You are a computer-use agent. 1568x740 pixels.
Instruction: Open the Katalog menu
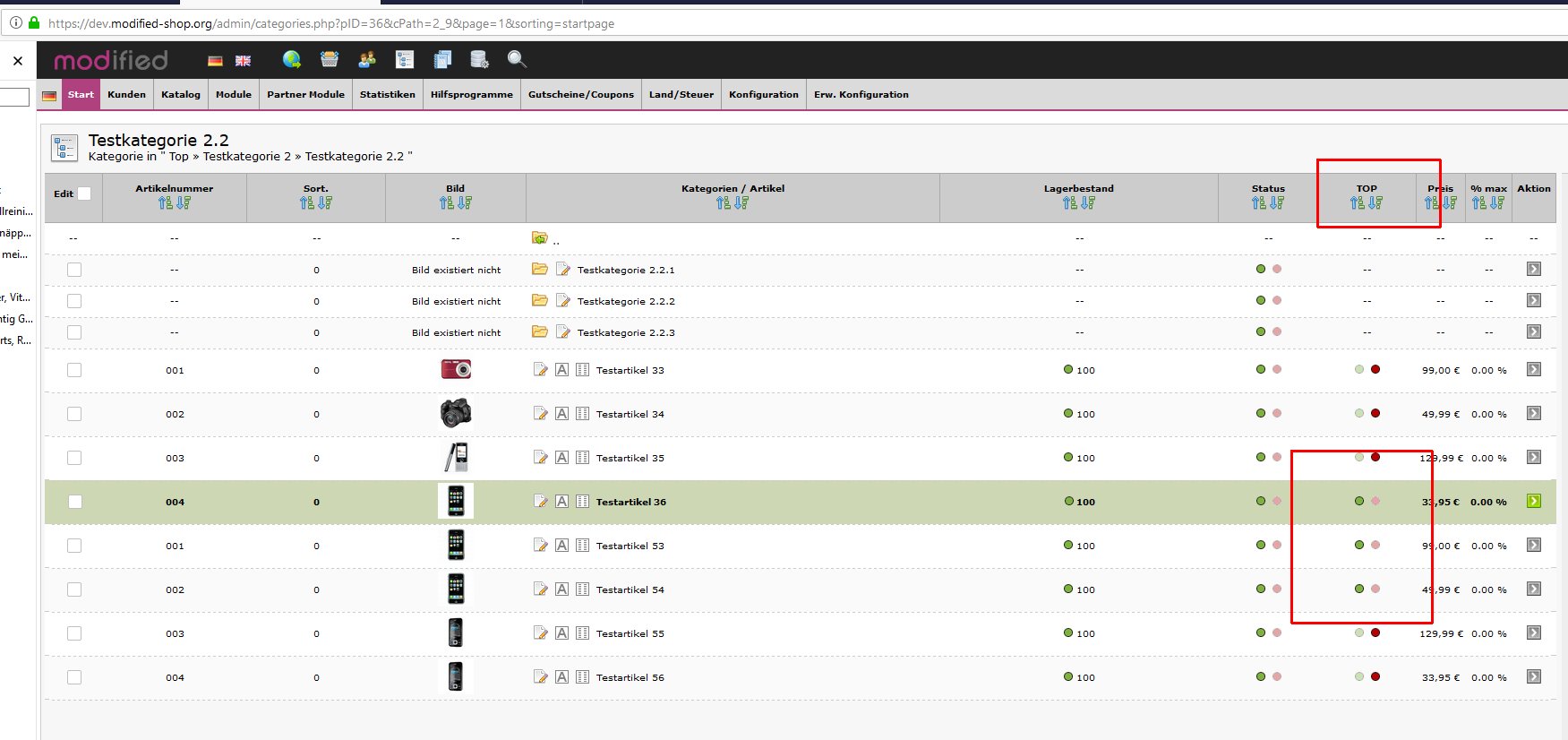coord(181,94)
